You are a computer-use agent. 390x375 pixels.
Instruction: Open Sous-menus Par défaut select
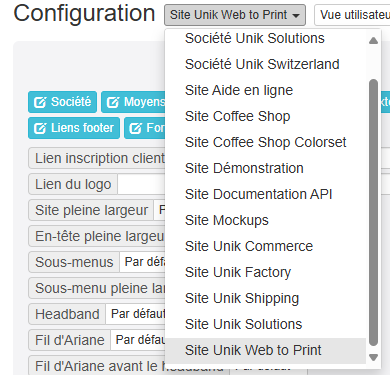click(143, 262)
